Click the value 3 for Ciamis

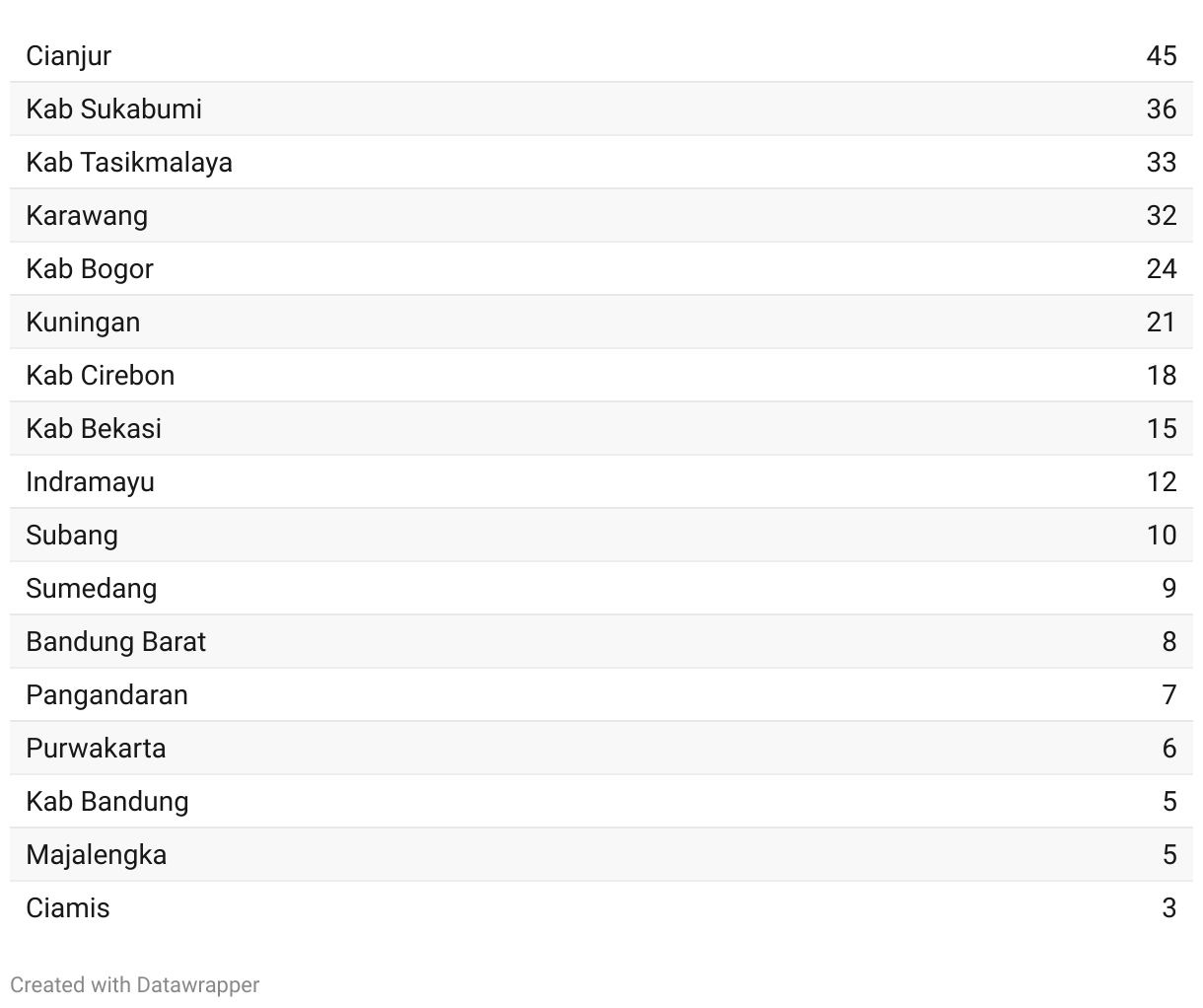pyautogui.click(x=1169, y=907)
